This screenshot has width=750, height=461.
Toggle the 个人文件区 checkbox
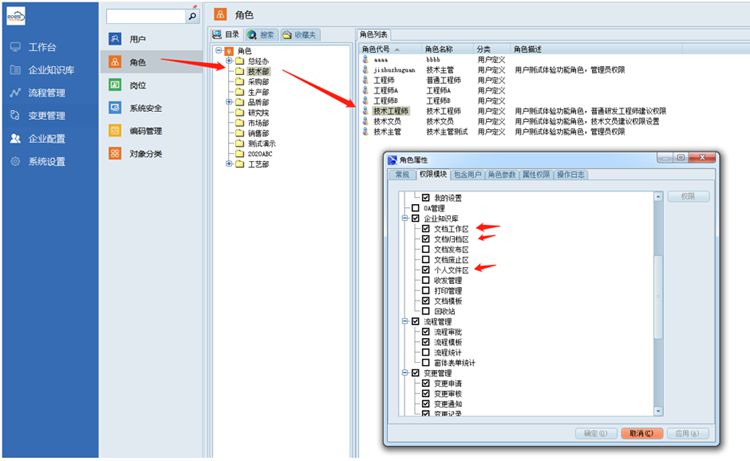click(x=426, y=270)
